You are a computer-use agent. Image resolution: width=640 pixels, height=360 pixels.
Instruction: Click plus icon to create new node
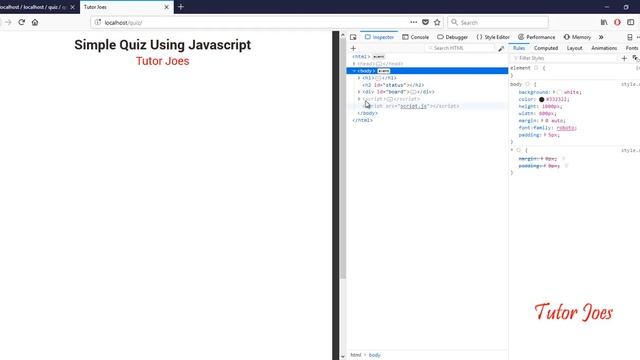pyautogui.click(x=353, y=48)
